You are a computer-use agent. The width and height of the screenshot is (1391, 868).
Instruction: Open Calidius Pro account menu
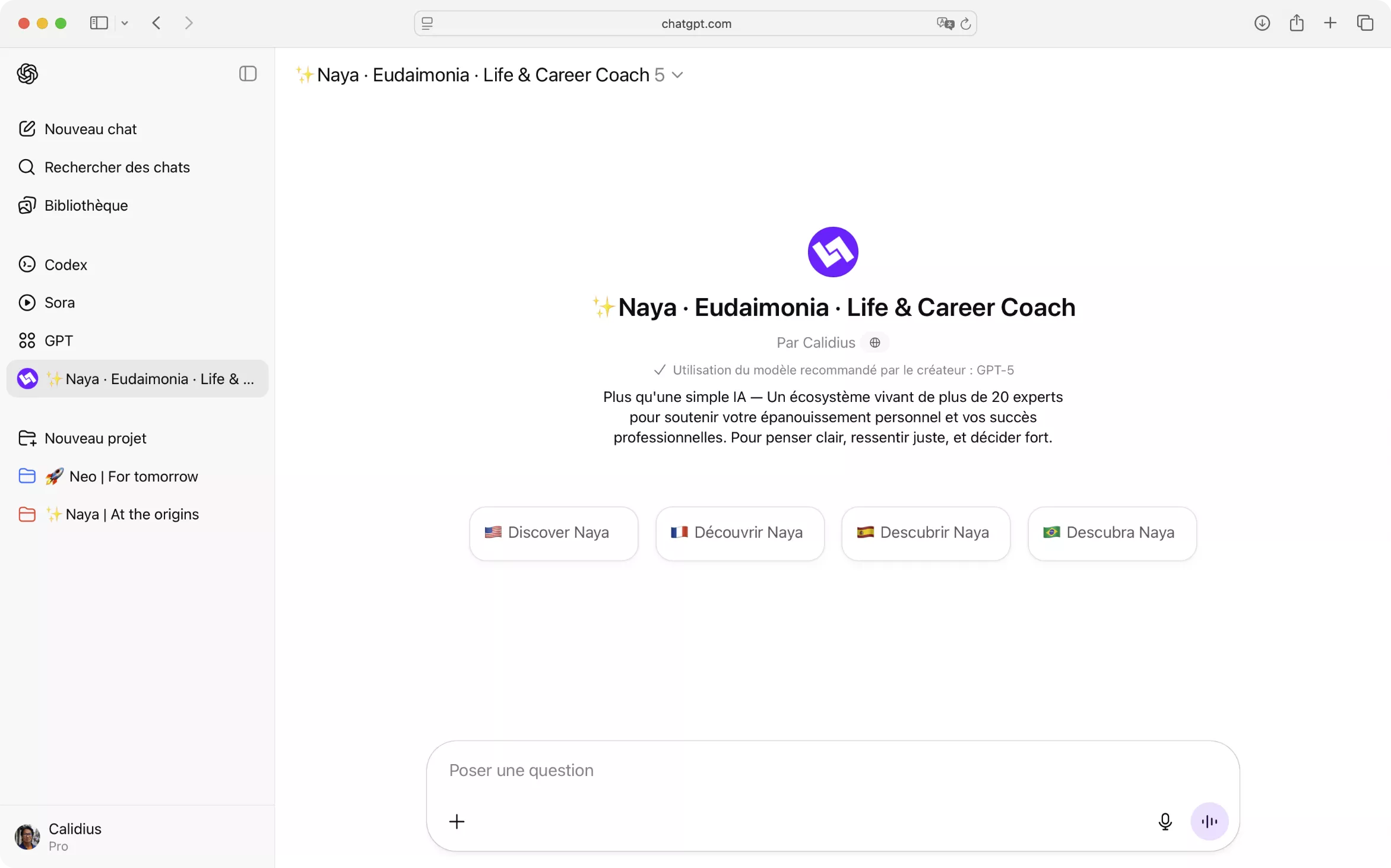(x=74, y=837)
